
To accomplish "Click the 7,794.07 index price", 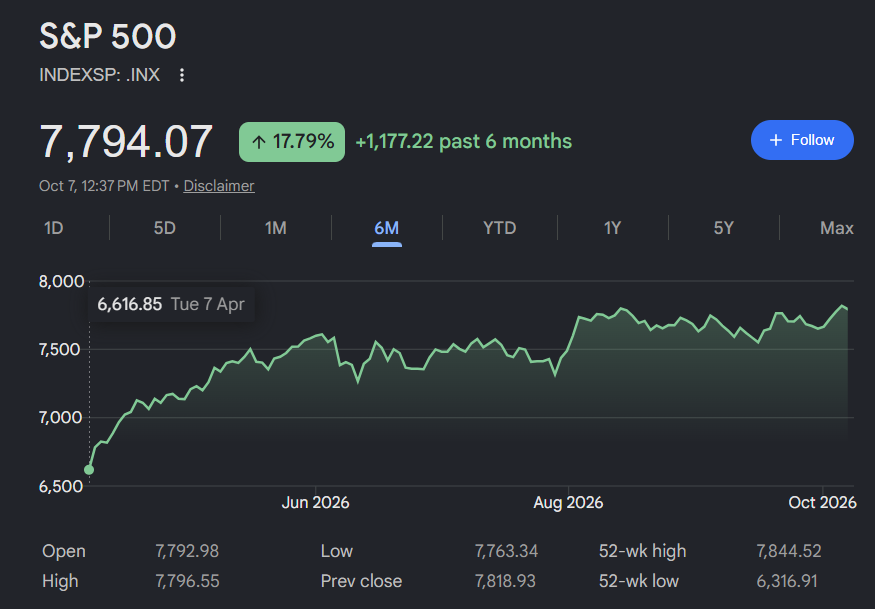I will [126, 142].
